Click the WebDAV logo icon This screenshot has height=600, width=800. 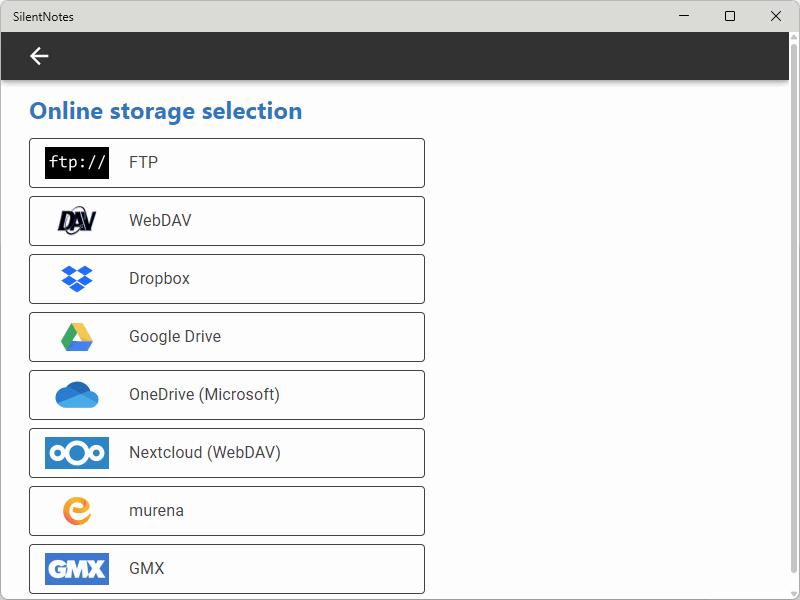click(x=77, y=221)
